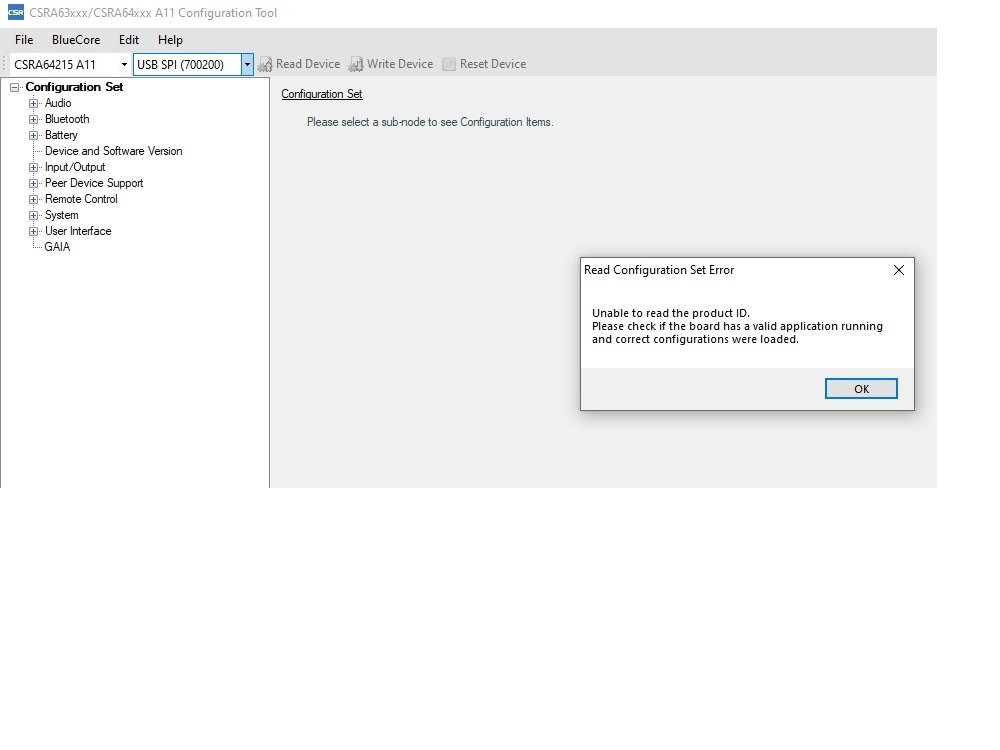1000x750 pixels.
Task: Select User Interface in the tree
Action: [x=78, y=231]
